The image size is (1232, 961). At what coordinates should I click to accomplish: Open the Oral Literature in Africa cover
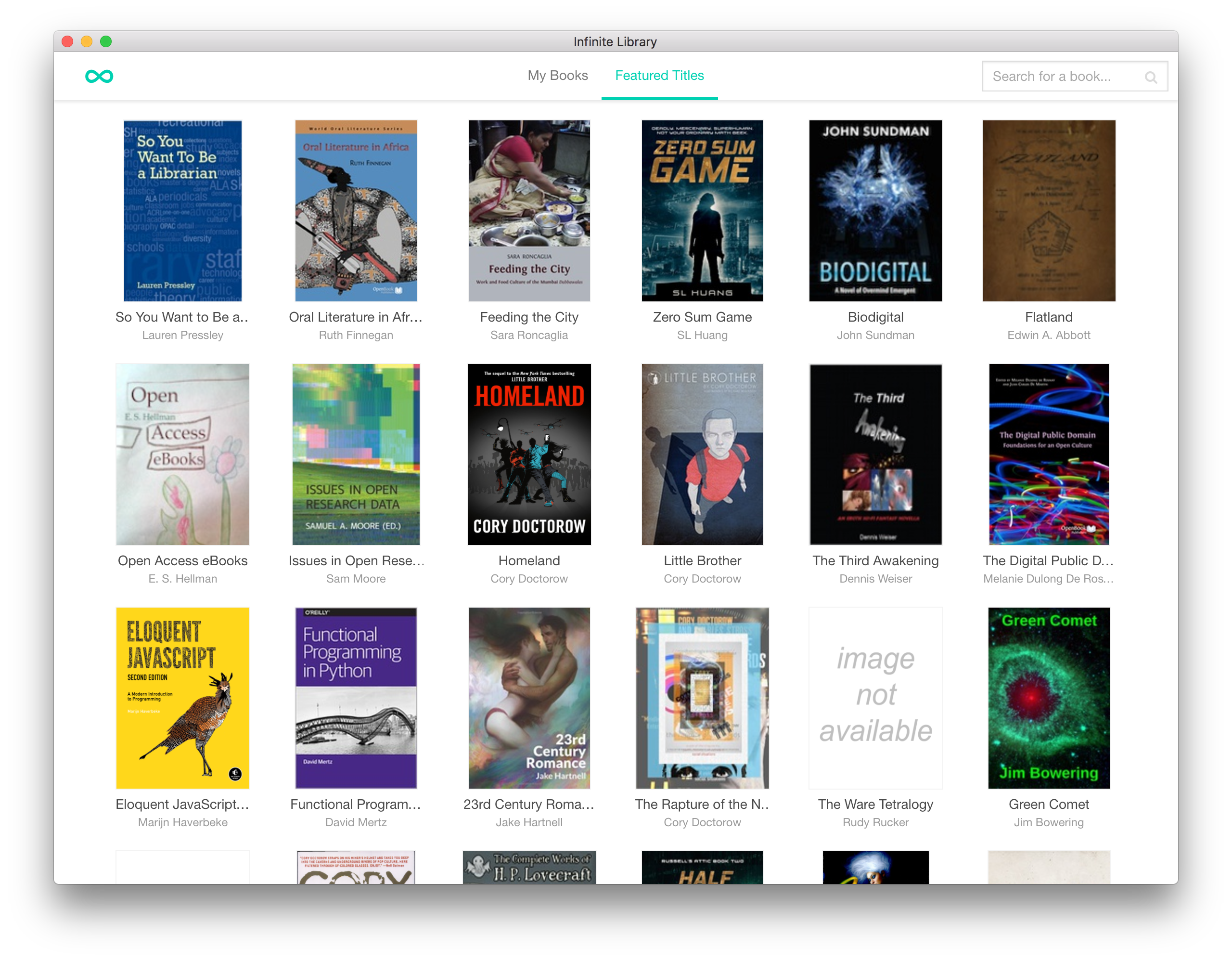coord(355,210)
